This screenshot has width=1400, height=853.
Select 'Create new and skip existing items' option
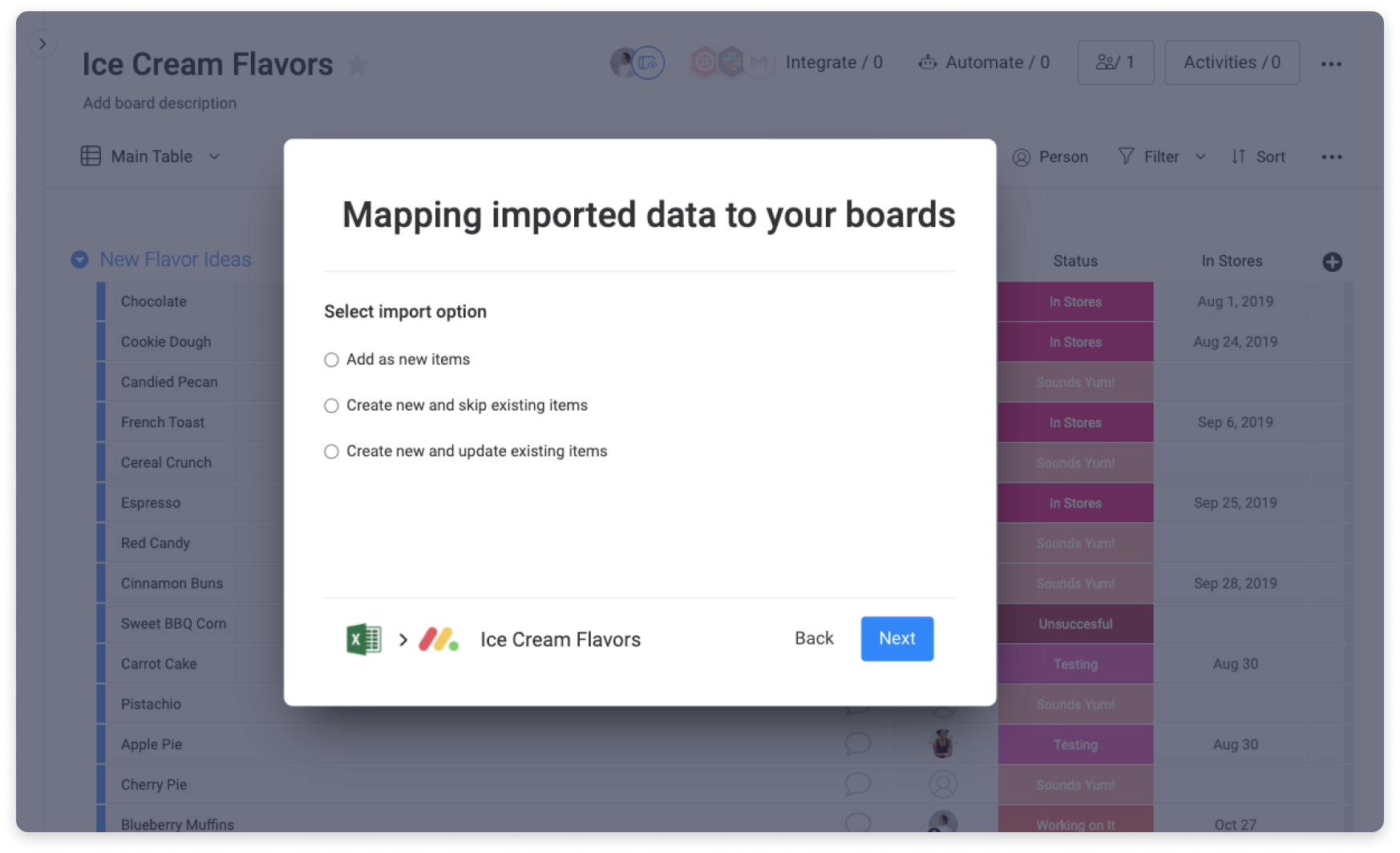point(331,406)
